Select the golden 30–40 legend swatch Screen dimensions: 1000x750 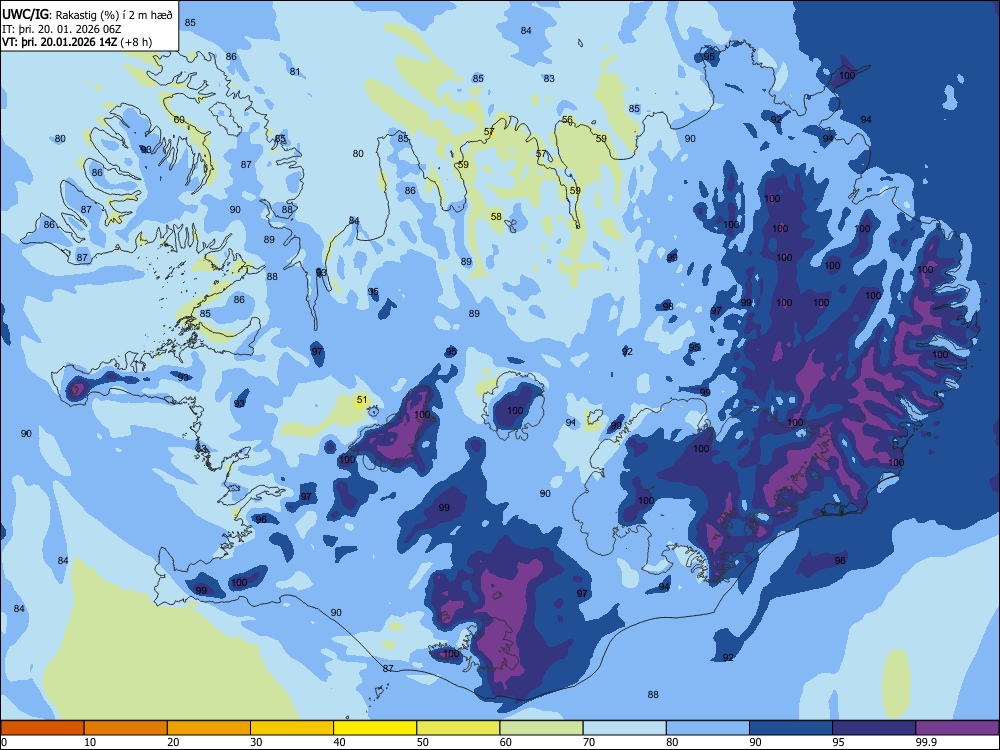click(x=292, y=728)
